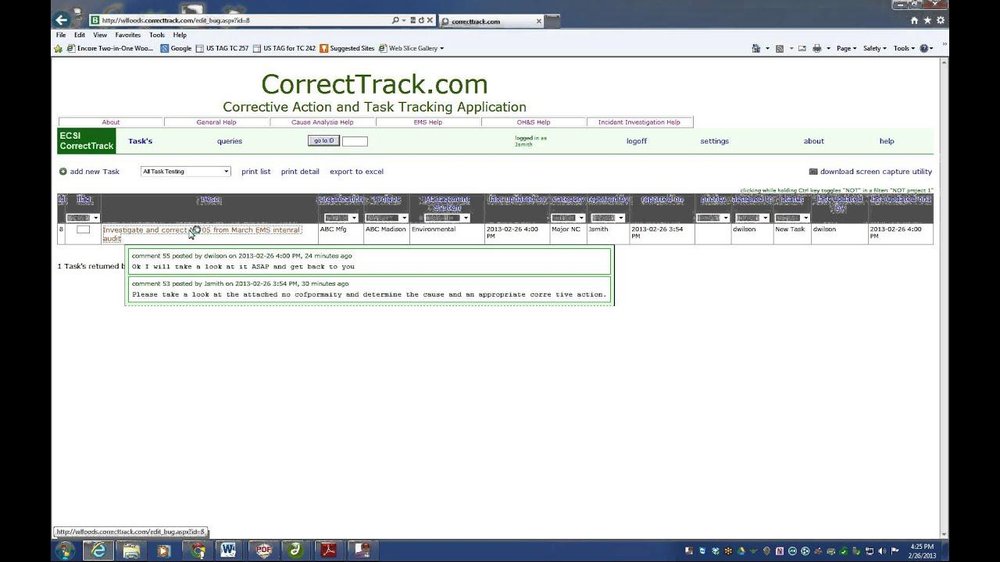Click the volume speaker icon in system tray

coord(882,551)
